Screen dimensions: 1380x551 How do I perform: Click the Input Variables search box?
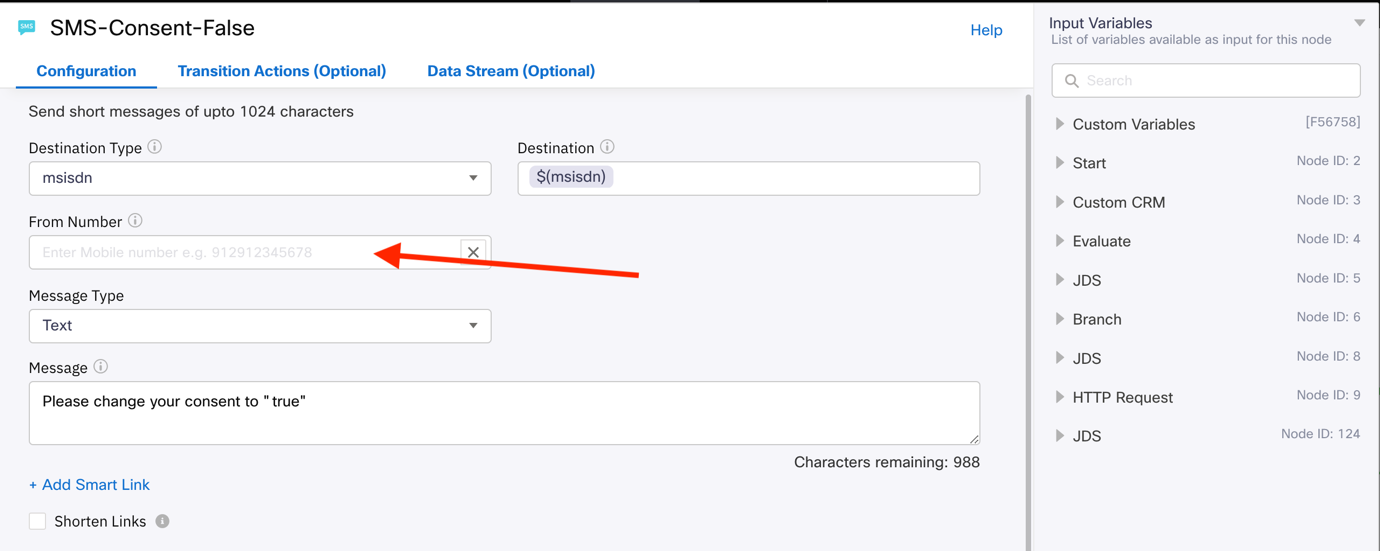click(1215, 81)
